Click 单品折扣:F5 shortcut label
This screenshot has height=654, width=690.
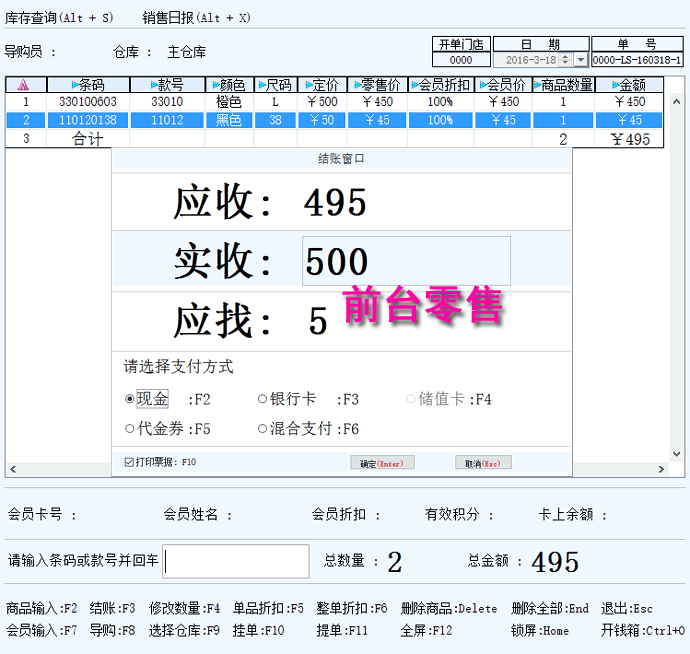click(268, 609)
